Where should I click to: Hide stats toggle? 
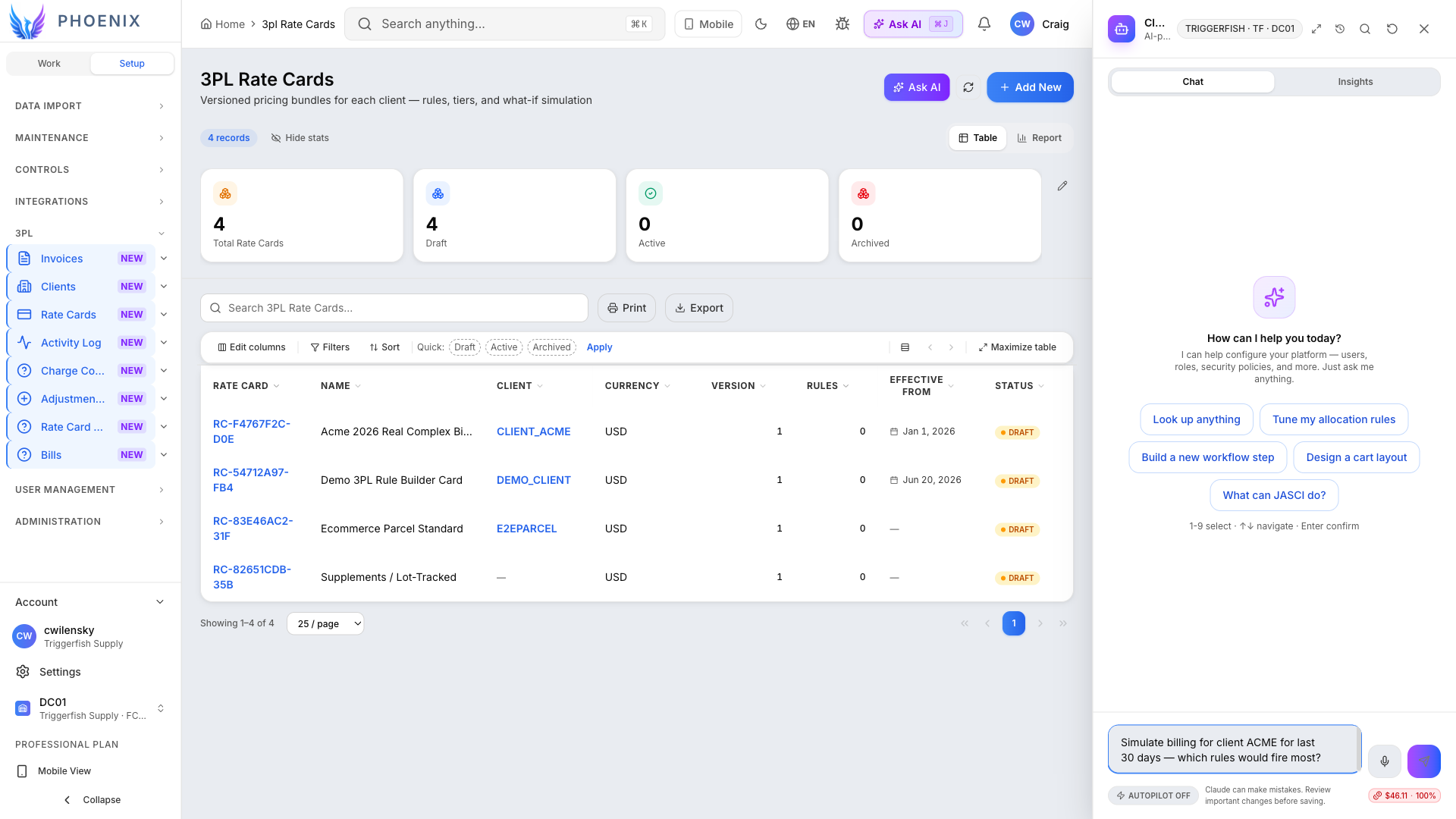click(300, 138)
